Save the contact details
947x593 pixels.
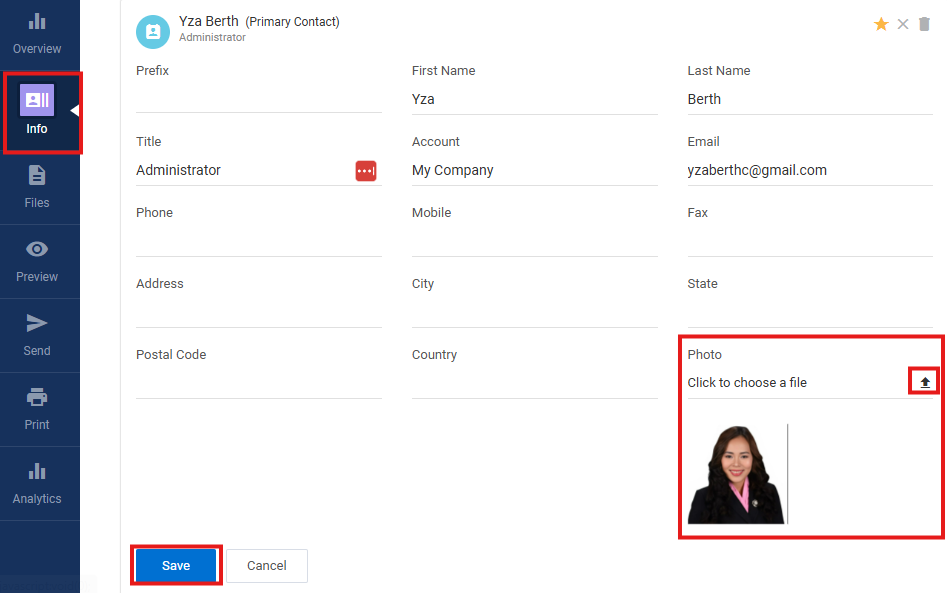tap(176, 565)
